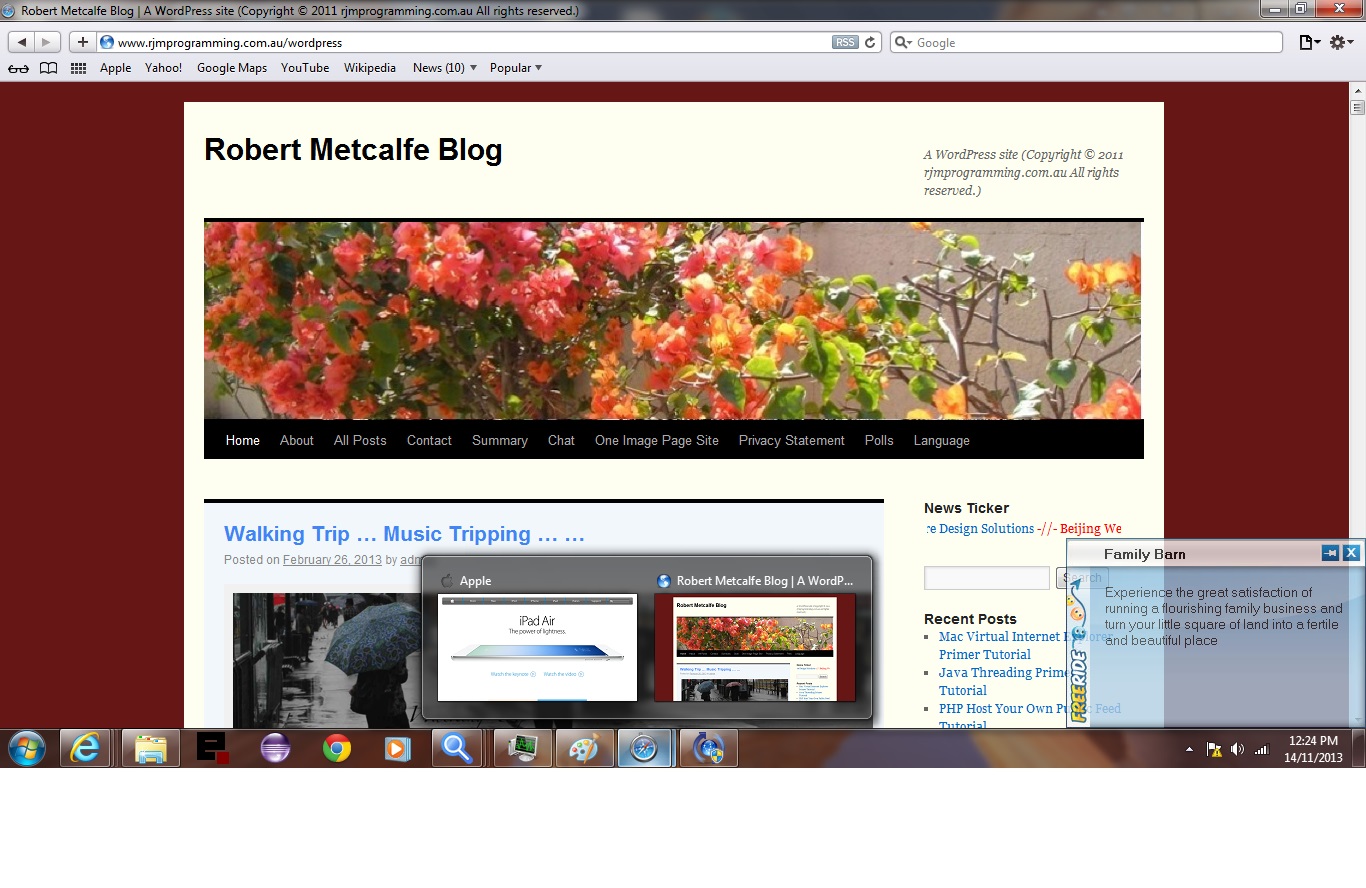
Task: Open Top Sites grid icon
Action: (78, 68)
